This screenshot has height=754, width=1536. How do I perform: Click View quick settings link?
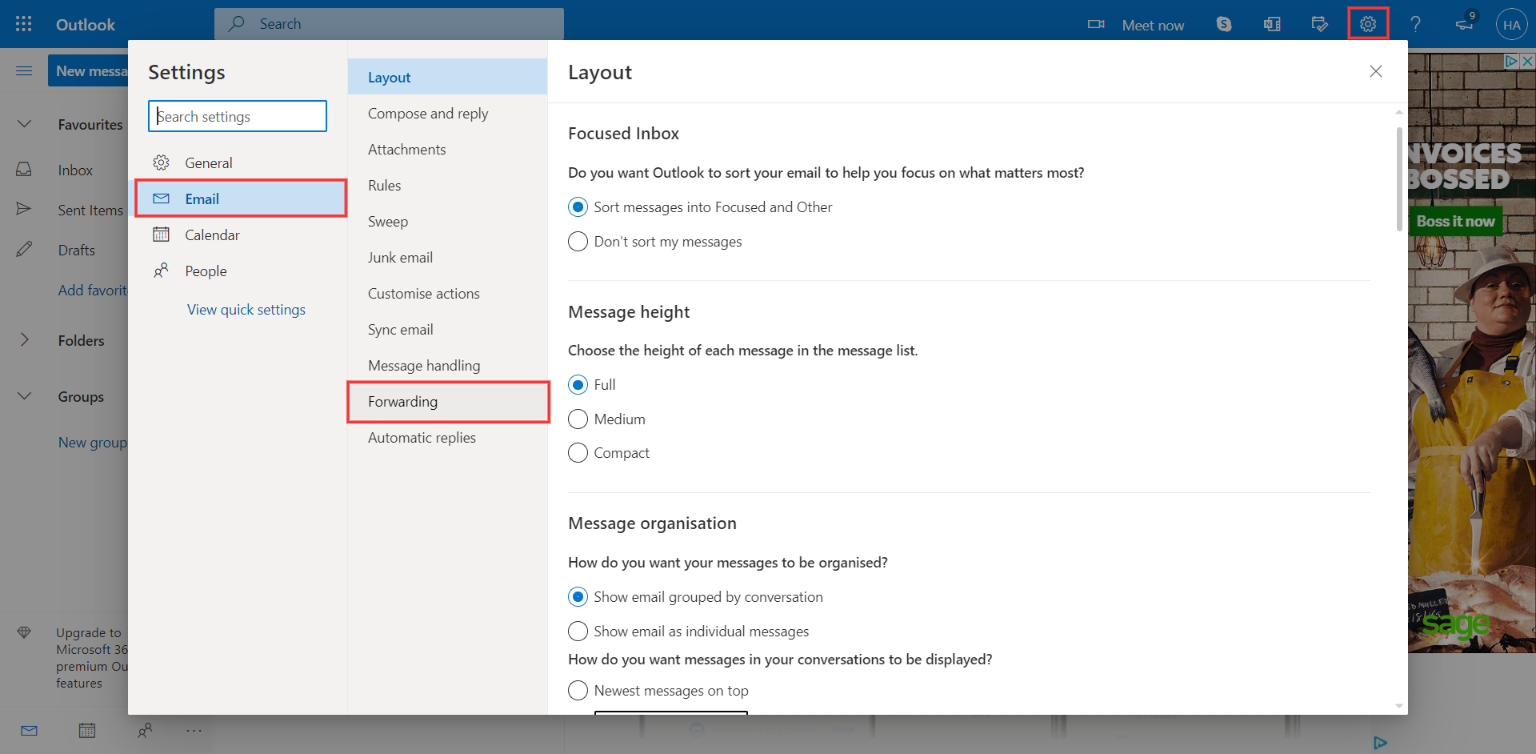[x=246, y=309]
